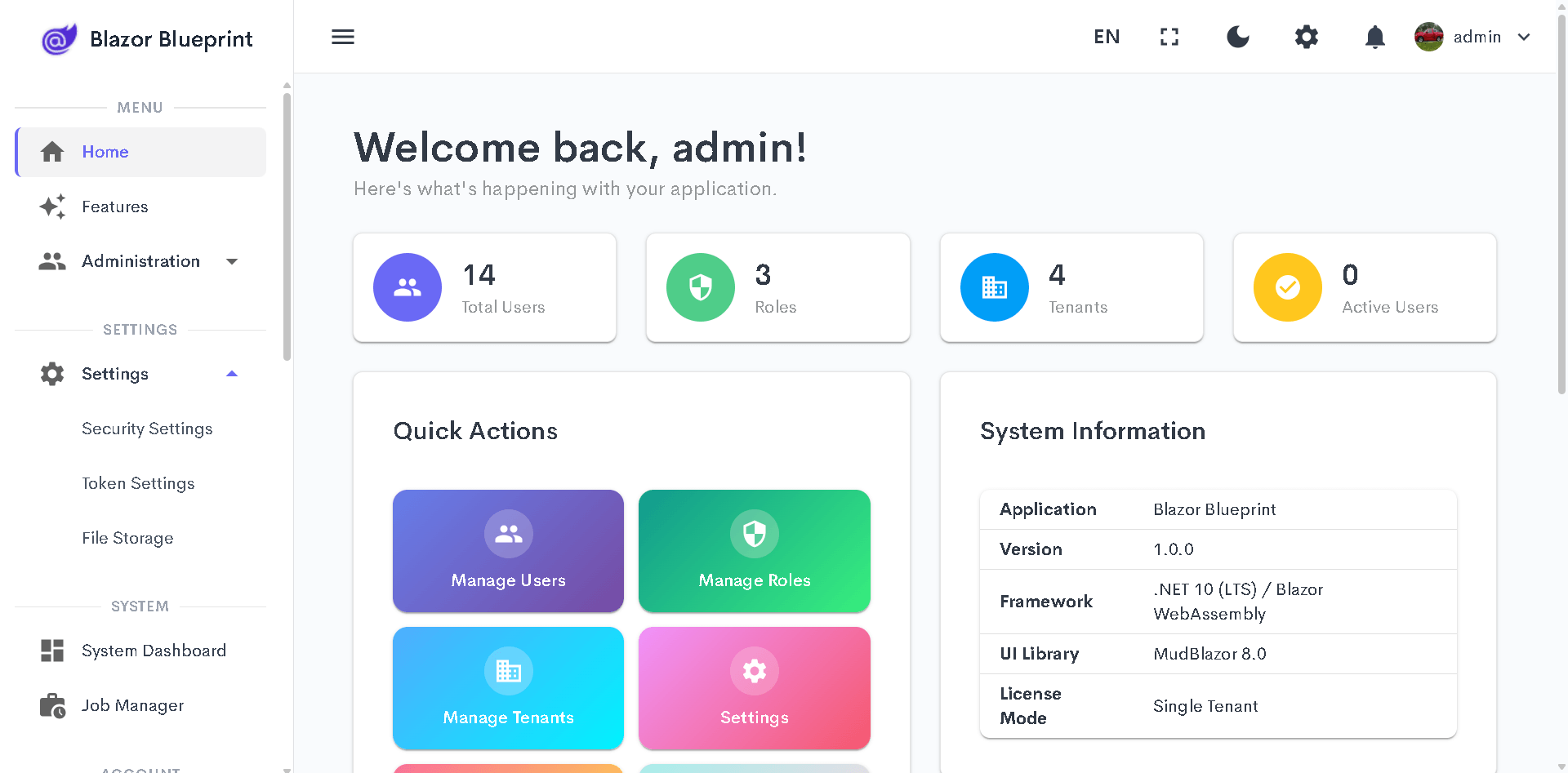Click the Roles shield icon

click(700, 287)
